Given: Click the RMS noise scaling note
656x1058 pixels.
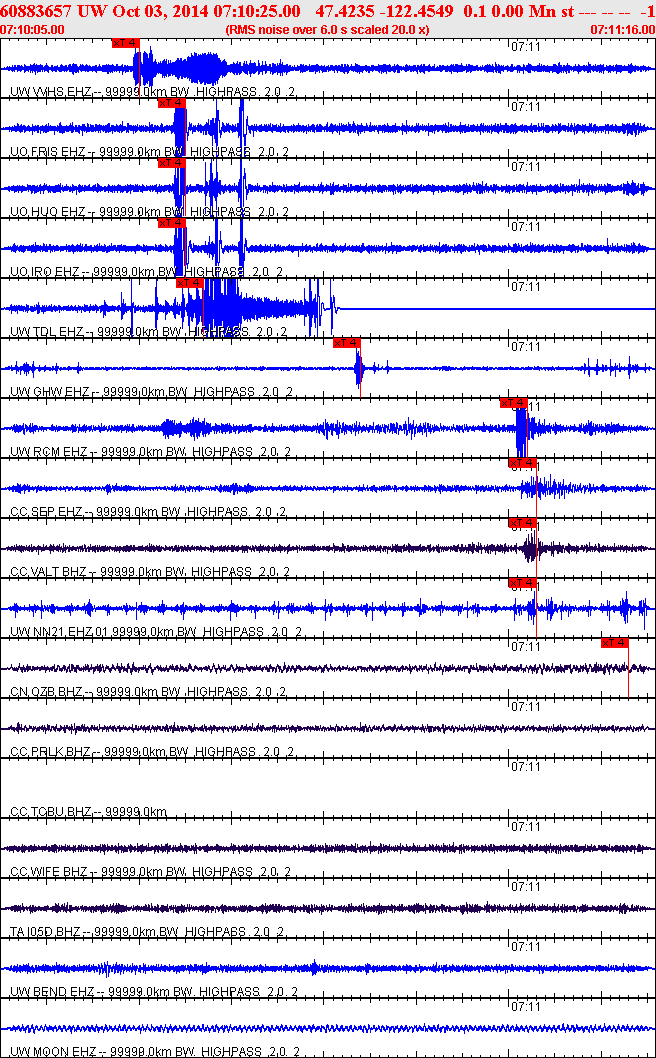Looking at the screenshot, I should tap(327, 30).
